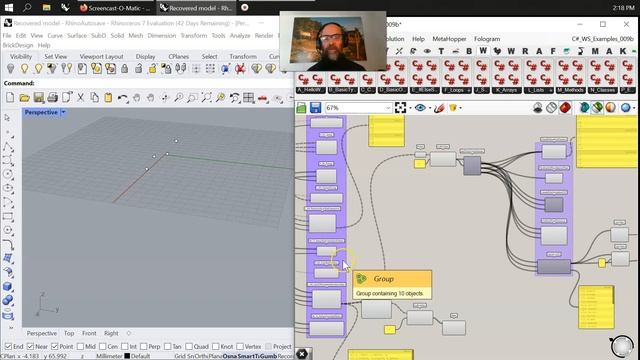Click the Grasshopper open file green icon
Image resolution: width=640 pixels, height=360 pixels.
[x=301, y=108]
